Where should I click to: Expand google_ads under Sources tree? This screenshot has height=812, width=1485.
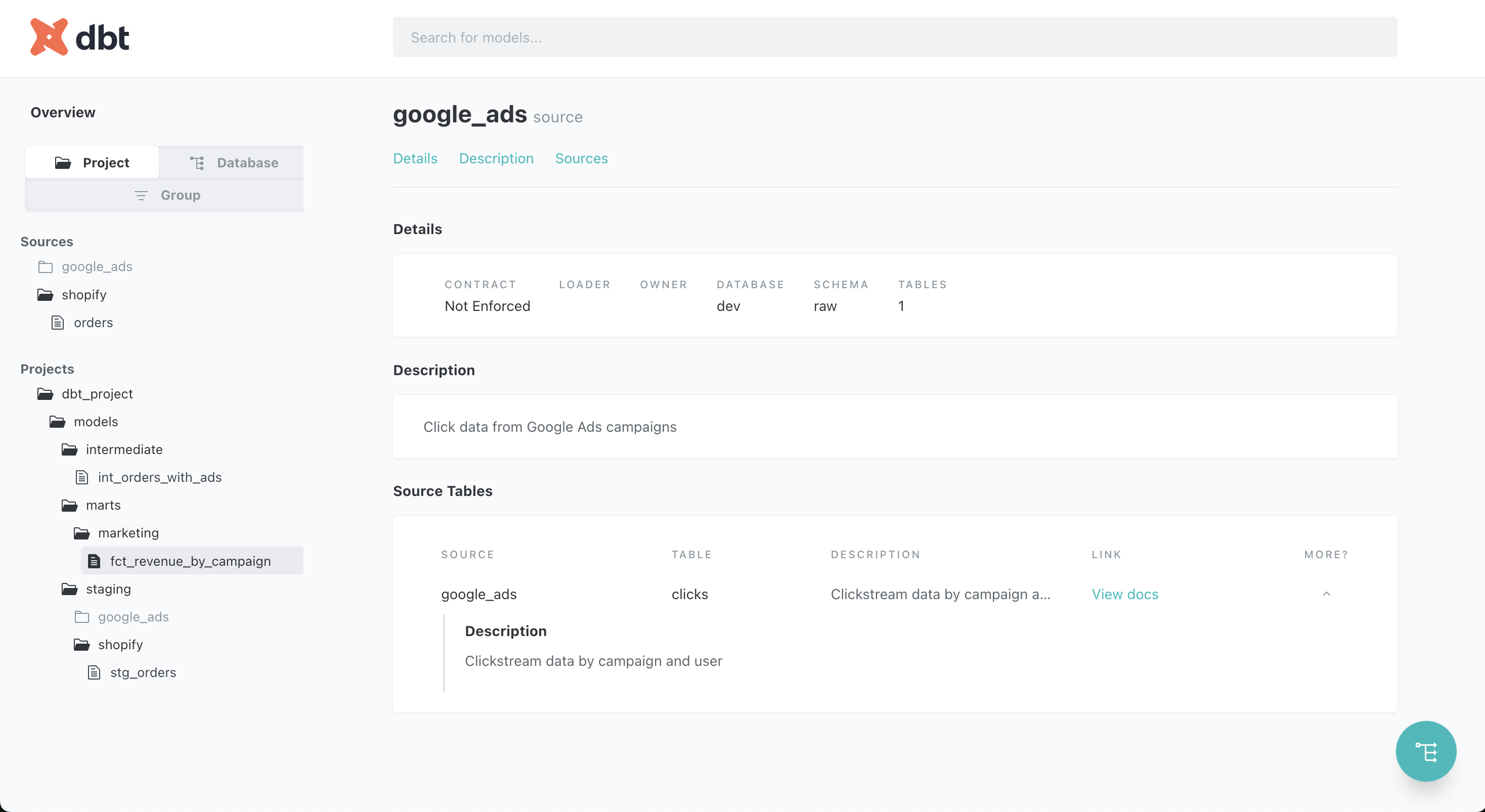[97, 267]
